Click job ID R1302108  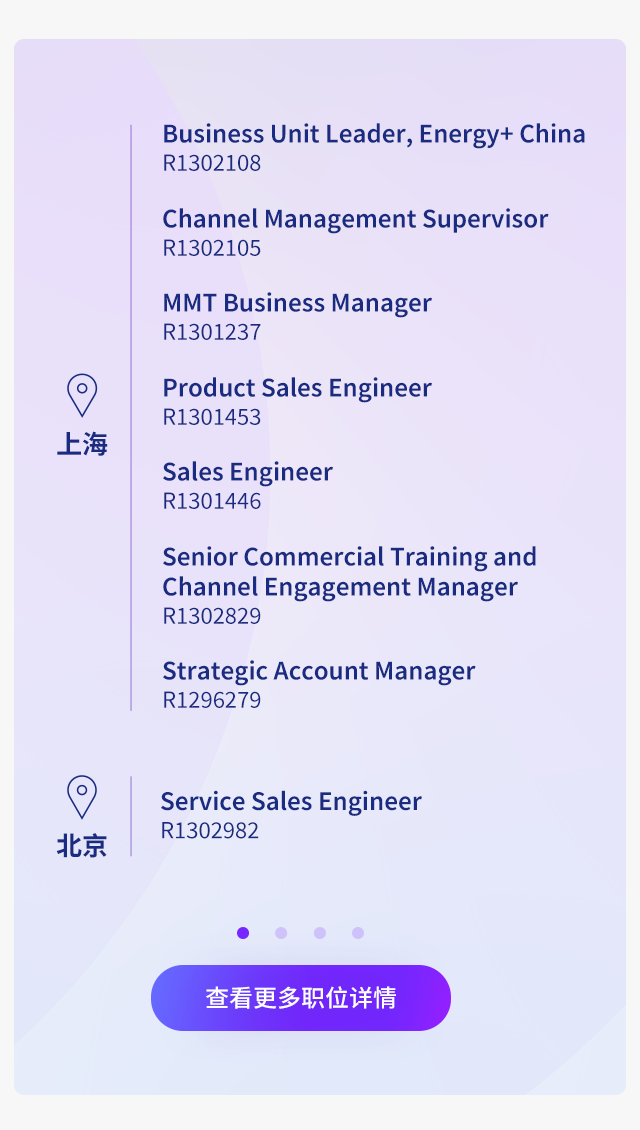click(x=212, y=164)
